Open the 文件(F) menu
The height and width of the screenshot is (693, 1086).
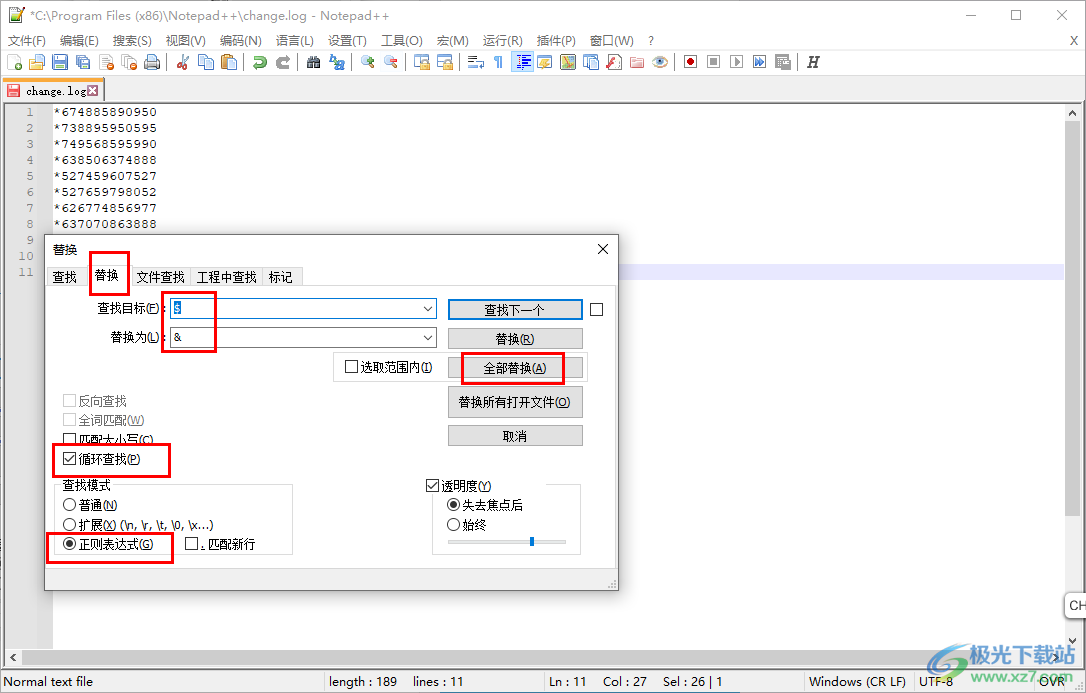[26, 41]
